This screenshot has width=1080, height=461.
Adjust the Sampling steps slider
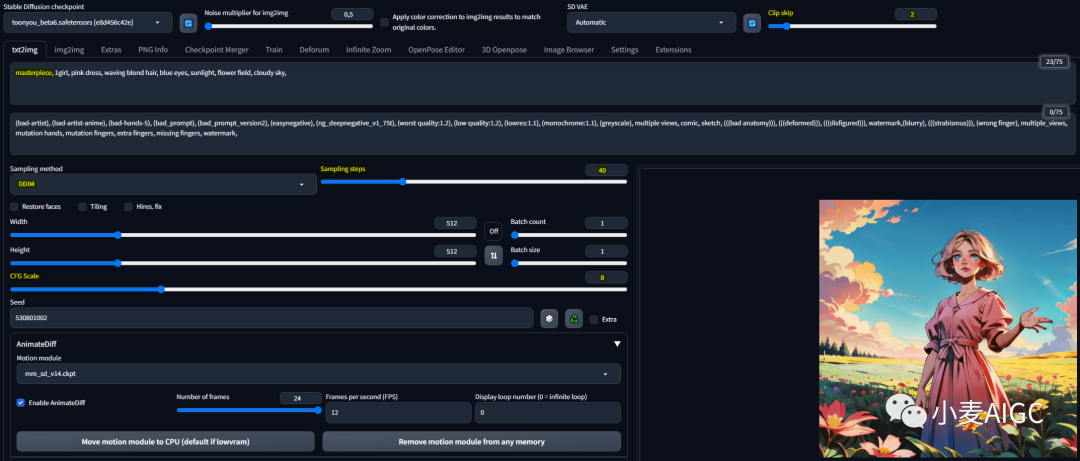[474, 182]
